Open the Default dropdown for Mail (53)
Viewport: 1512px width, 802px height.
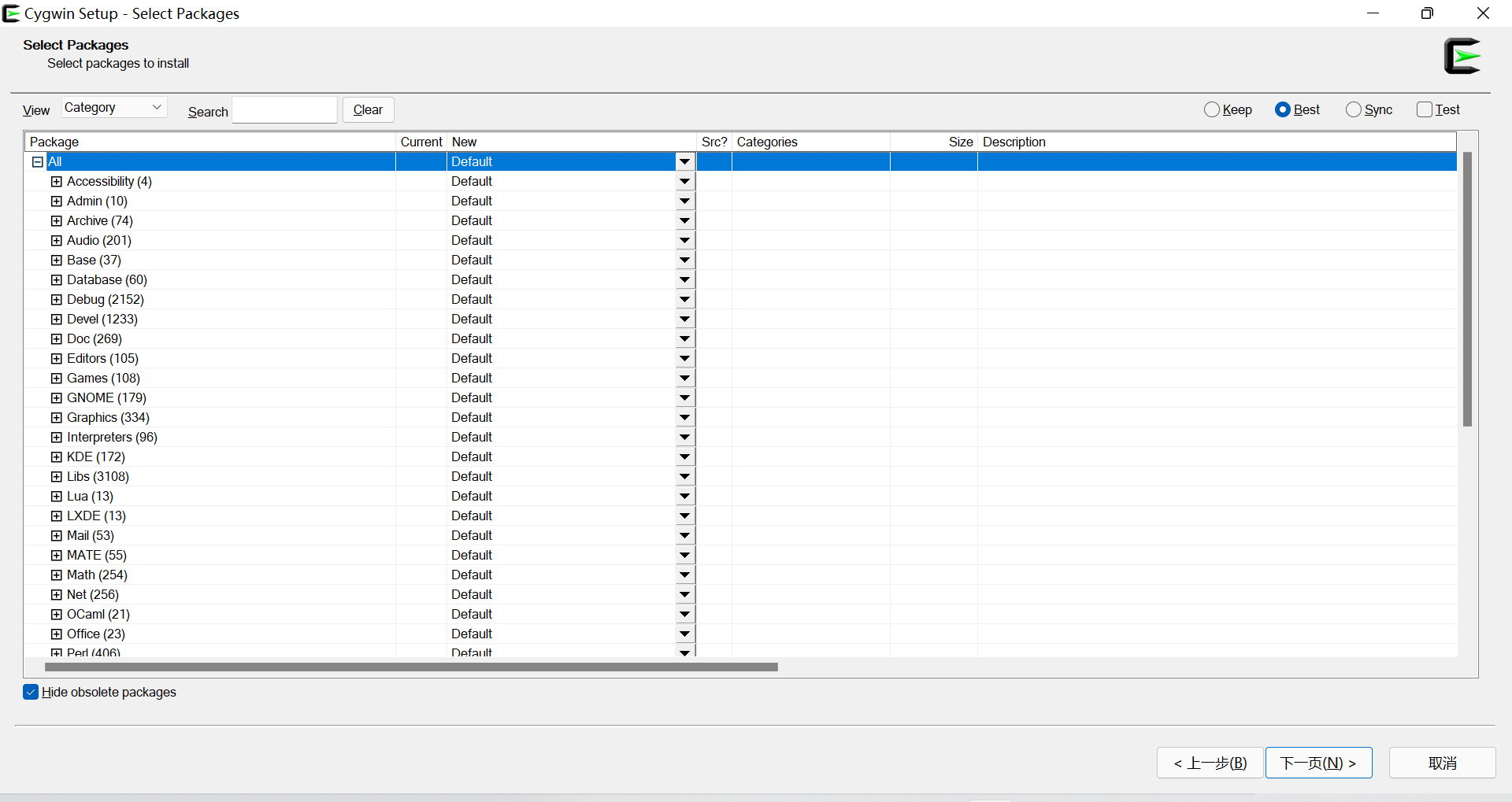pos(685,536)
